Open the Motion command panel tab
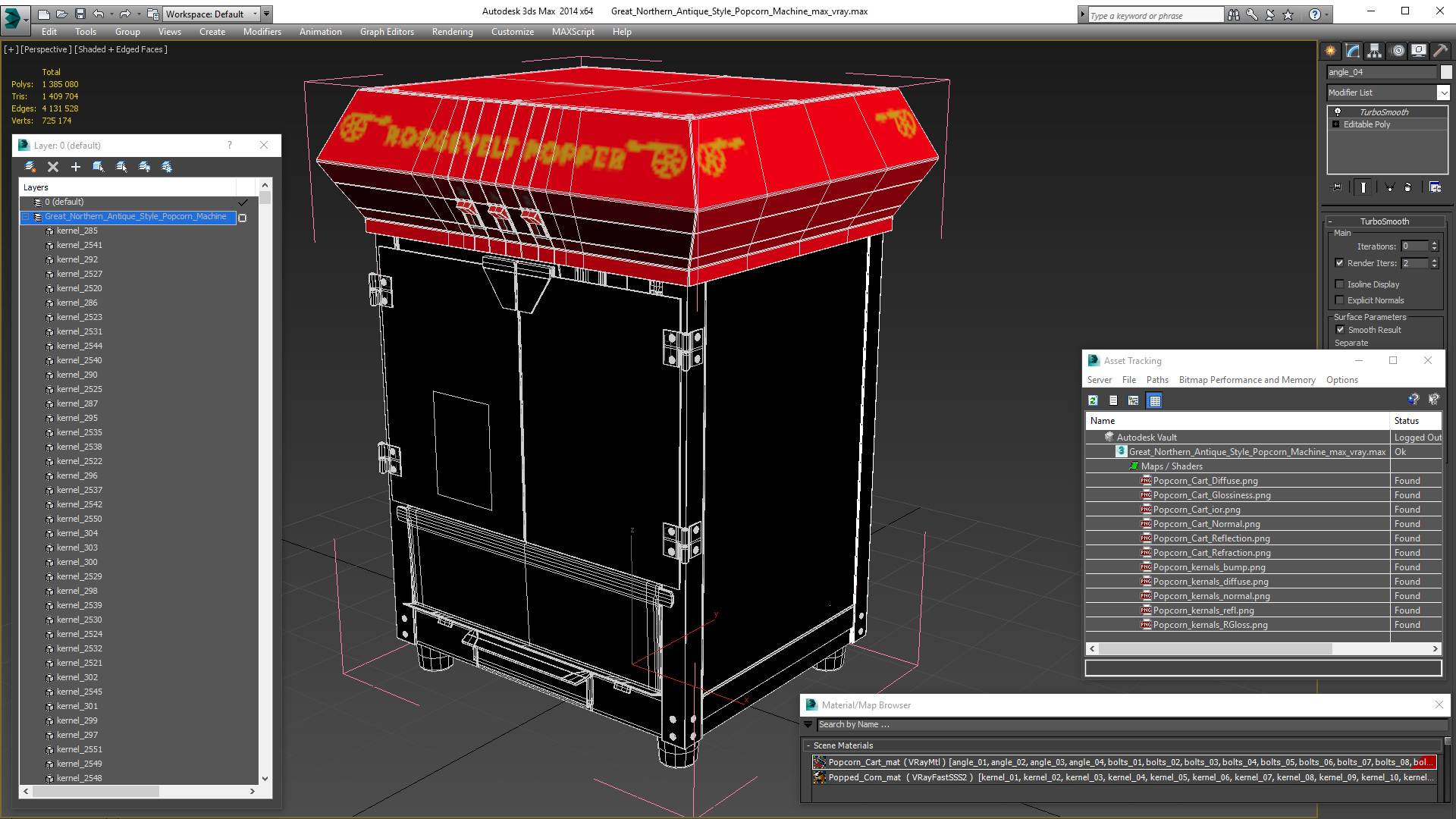Screen dimensions: 1456x819 coord(1398,51)
